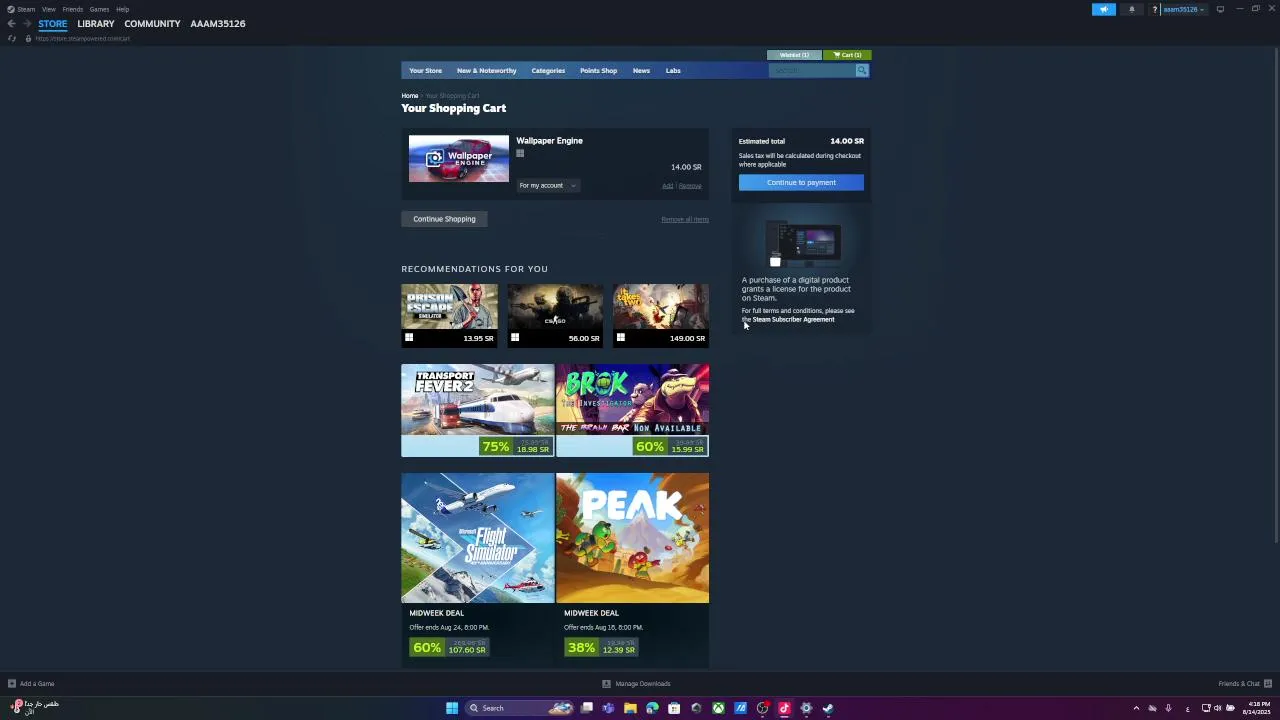Open the Help menu

tap(122, 9)
